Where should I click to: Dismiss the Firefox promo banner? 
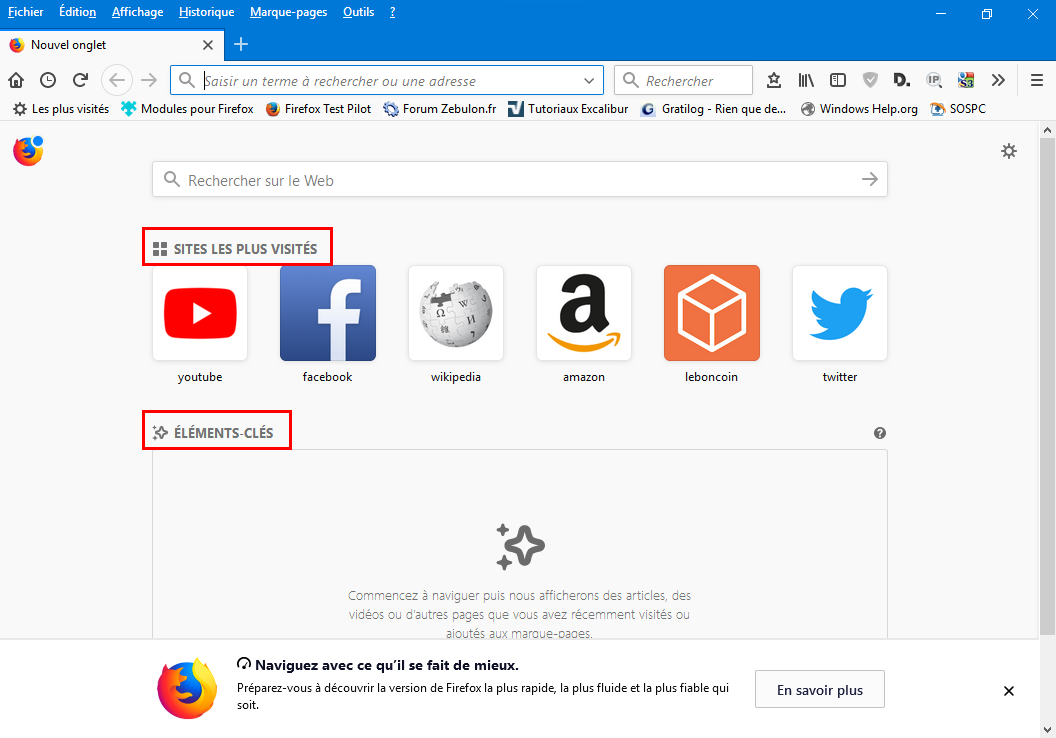pyautogui.click(x=1008, y=691)
